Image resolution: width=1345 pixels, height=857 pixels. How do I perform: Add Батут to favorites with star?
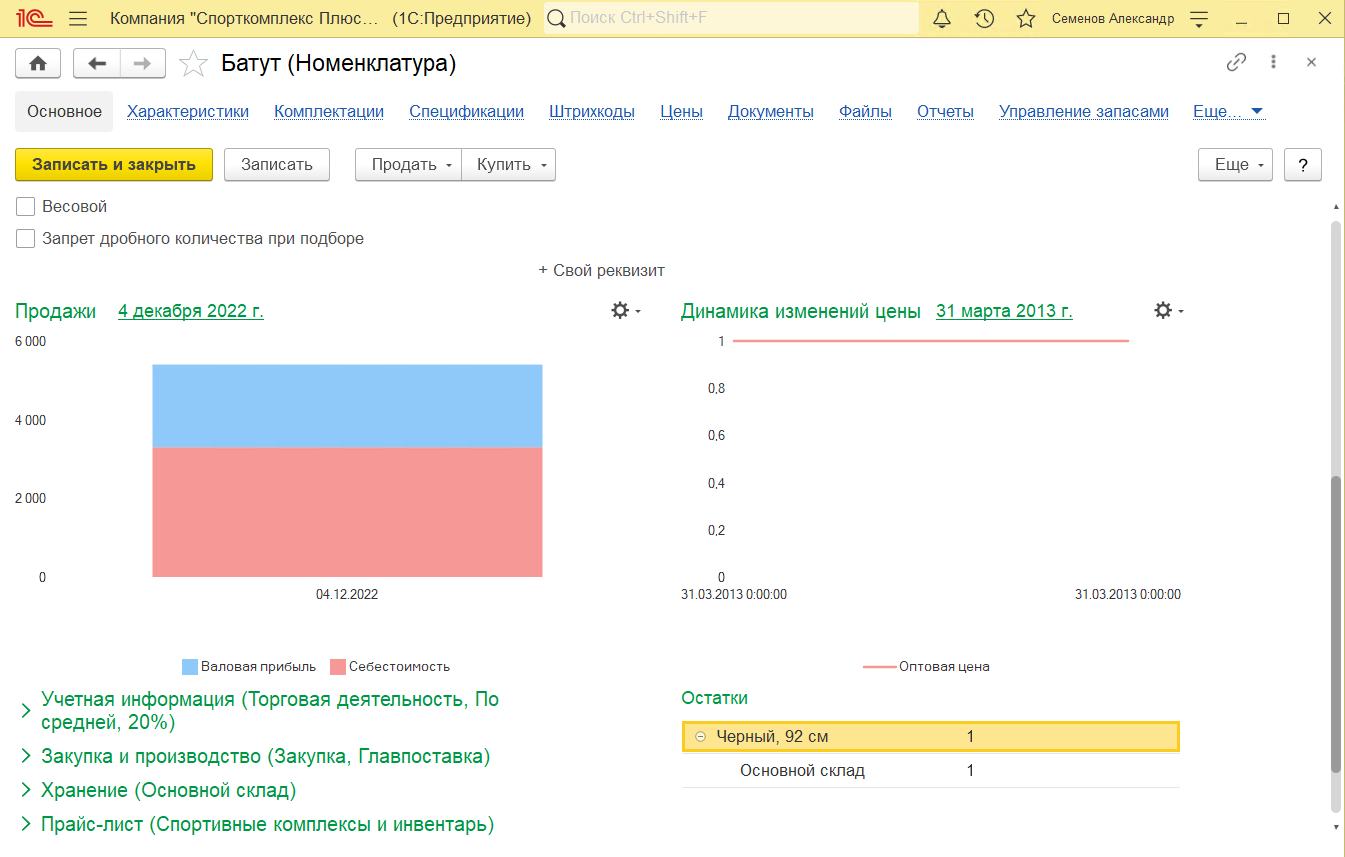click(192, 64)
